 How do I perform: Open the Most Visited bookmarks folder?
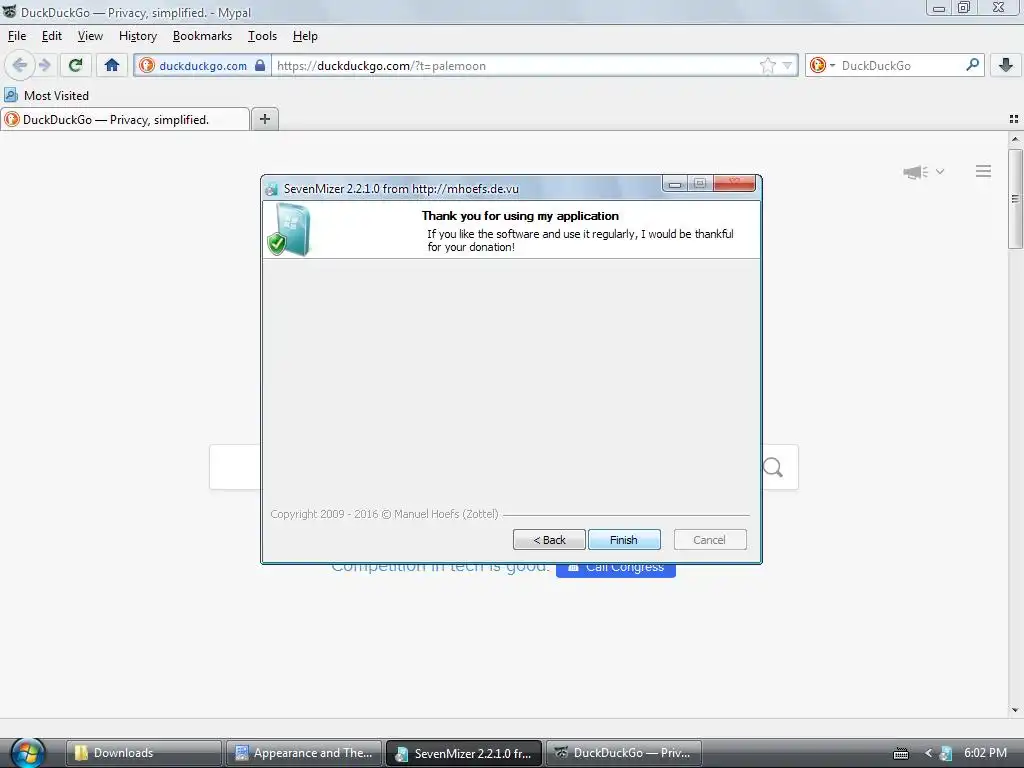tap(46, 95)
